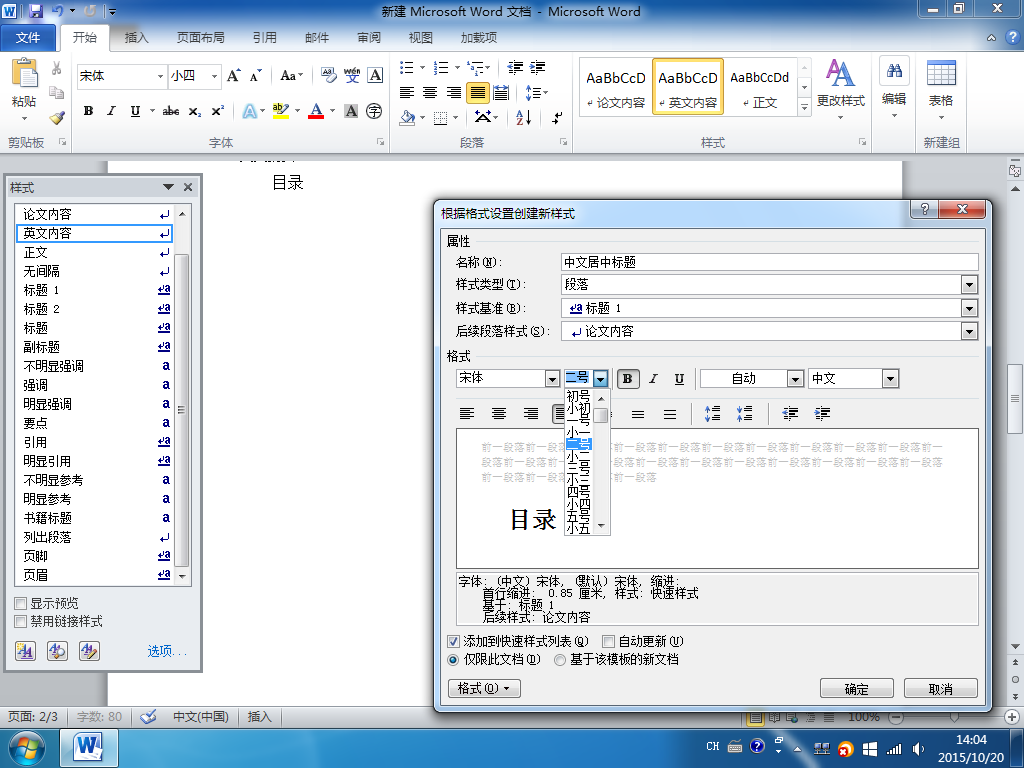This screenshot has height=768, width=1024.
Task: Apply subscript formatting in ribbon
Action: tap(195, 111)
